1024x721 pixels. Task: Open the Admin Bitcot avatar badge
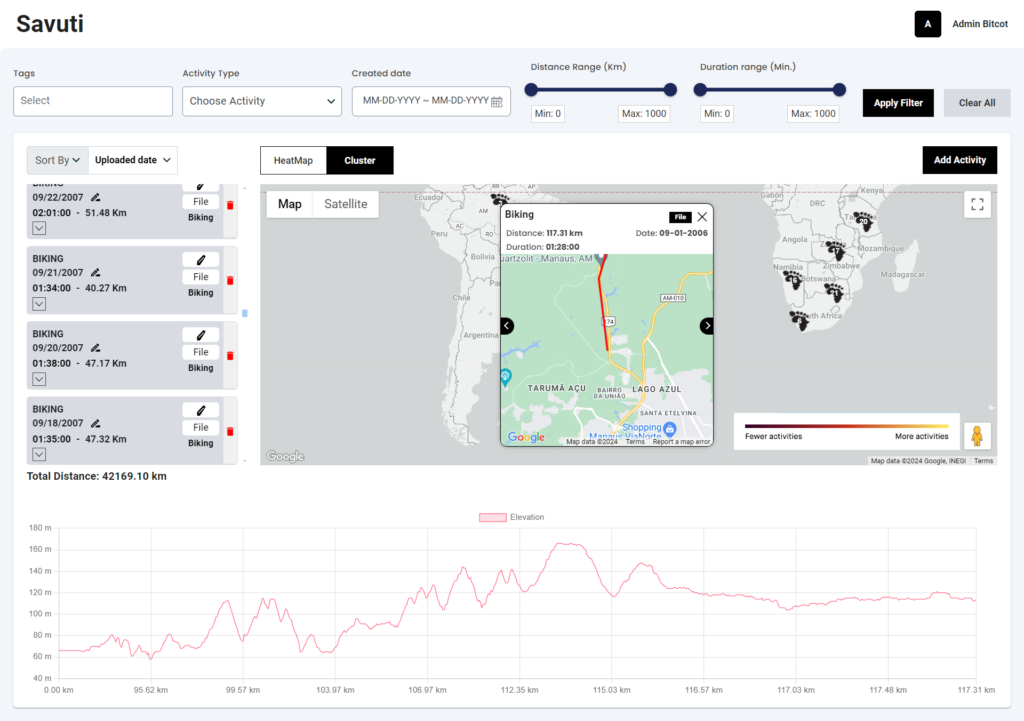927,24
